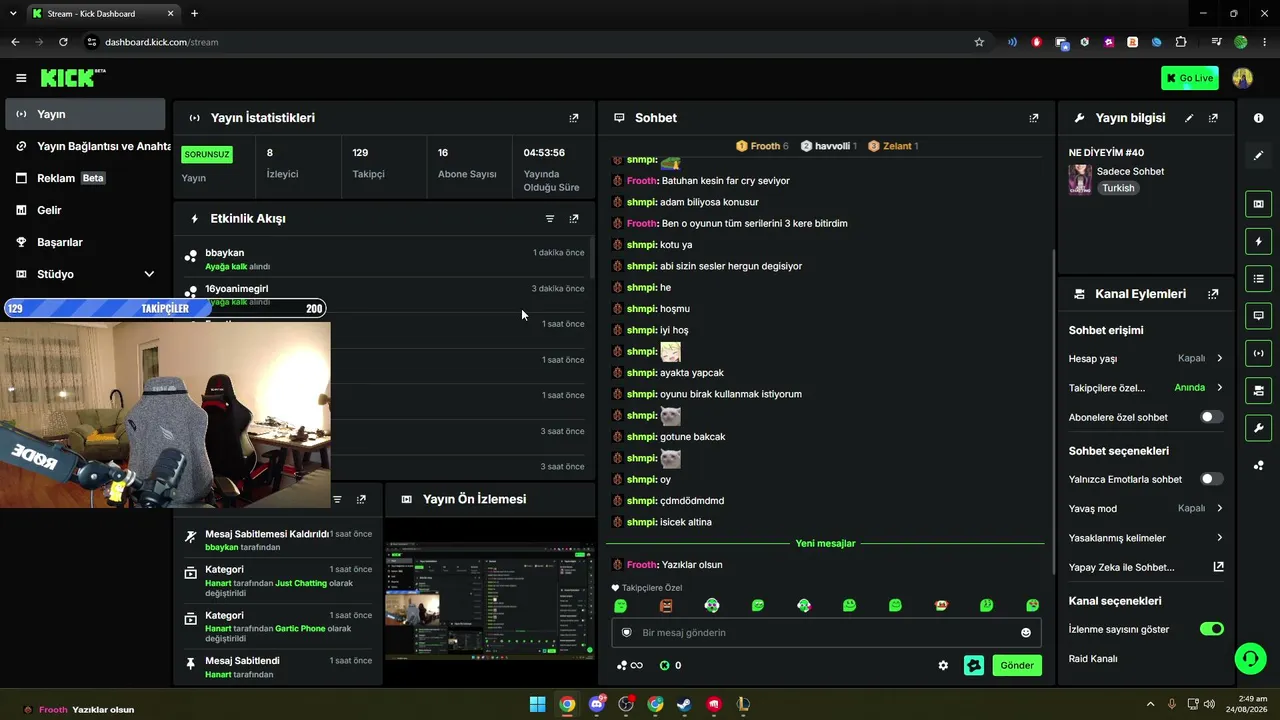Open the Yayın Ön İzlemesi preview thumbnail
This screenshot has height=720, width=1280.
[490, 601]
